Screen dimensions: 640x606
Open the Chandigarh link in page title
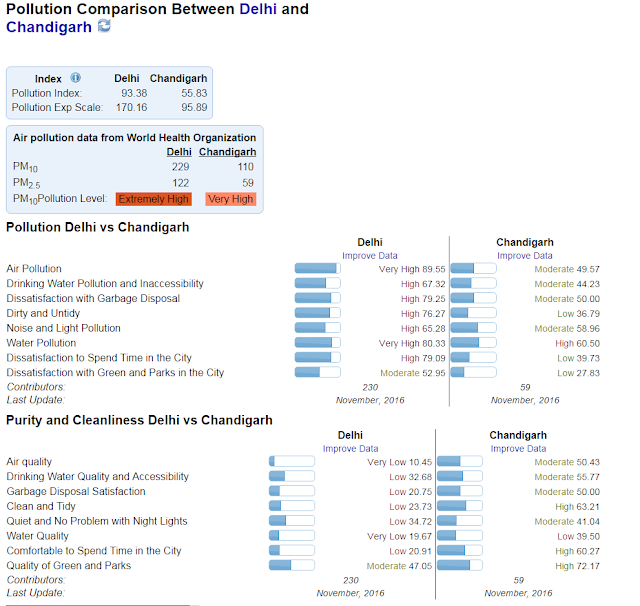point(49,27)
